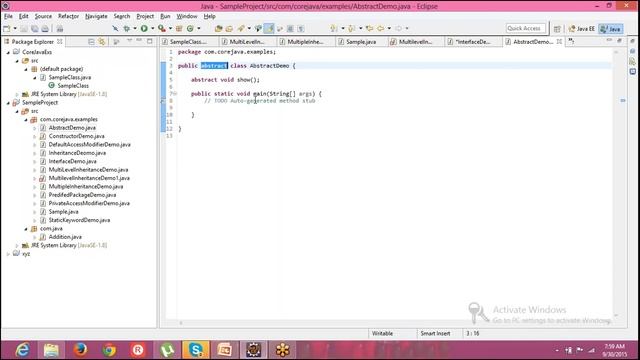Collapse the SampleProject tree node

[8, 103]
